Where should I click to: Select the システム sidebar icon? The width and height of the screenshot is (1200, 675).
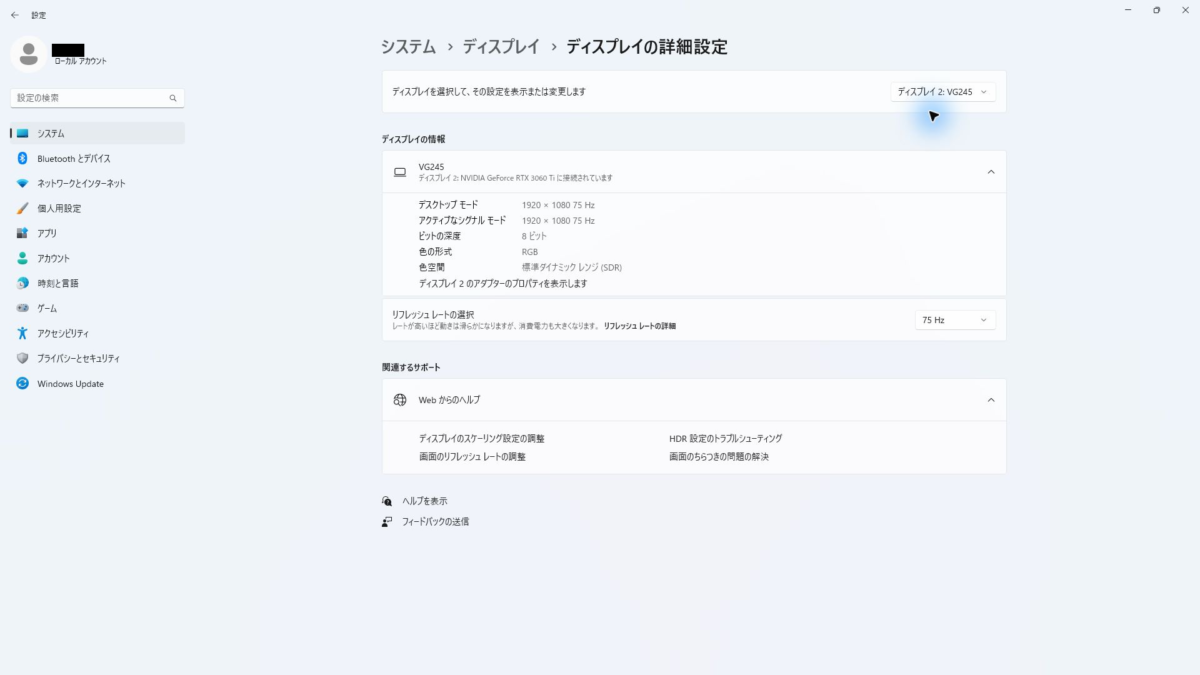click(x=23, y=133)
